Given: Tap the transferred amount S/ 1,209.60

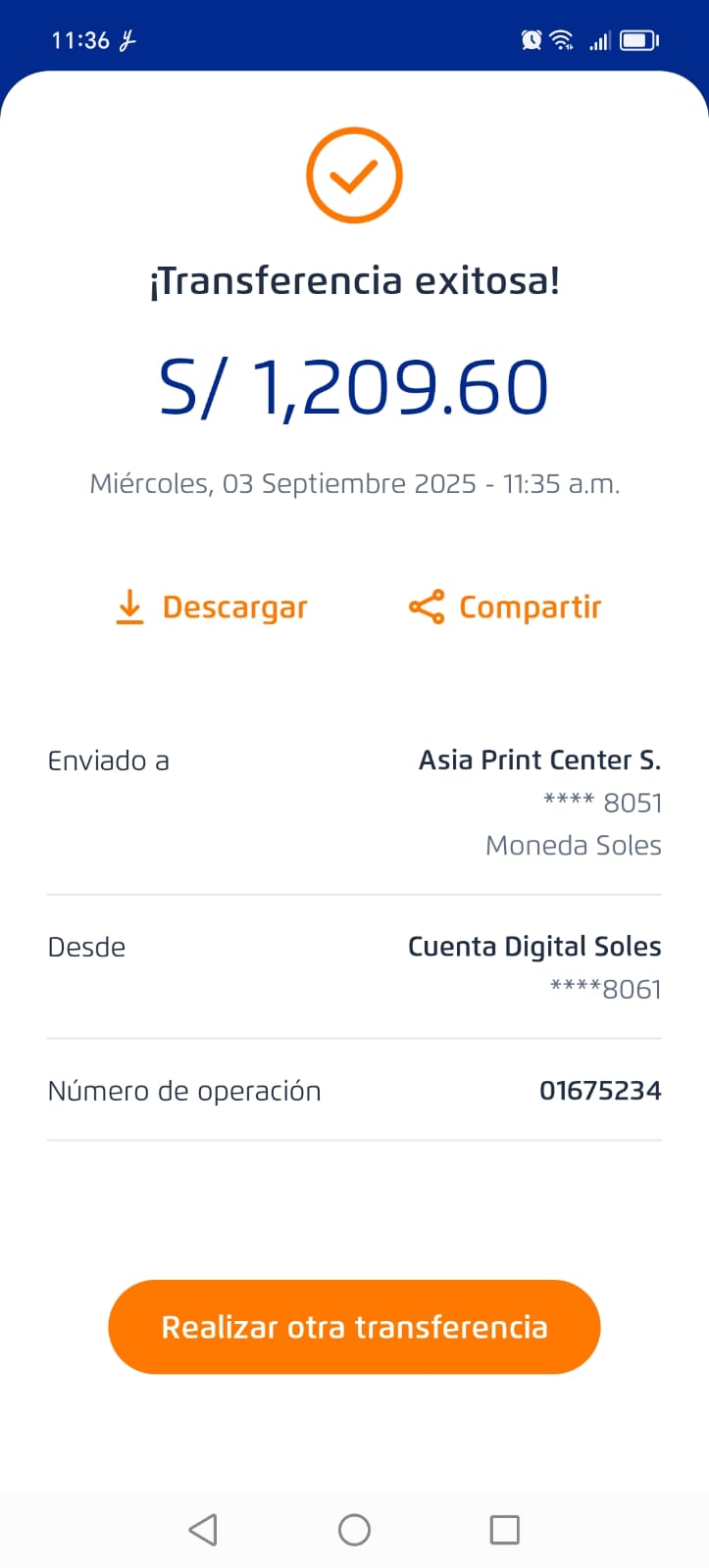Looking at the screenshot, I should [354, 387].
